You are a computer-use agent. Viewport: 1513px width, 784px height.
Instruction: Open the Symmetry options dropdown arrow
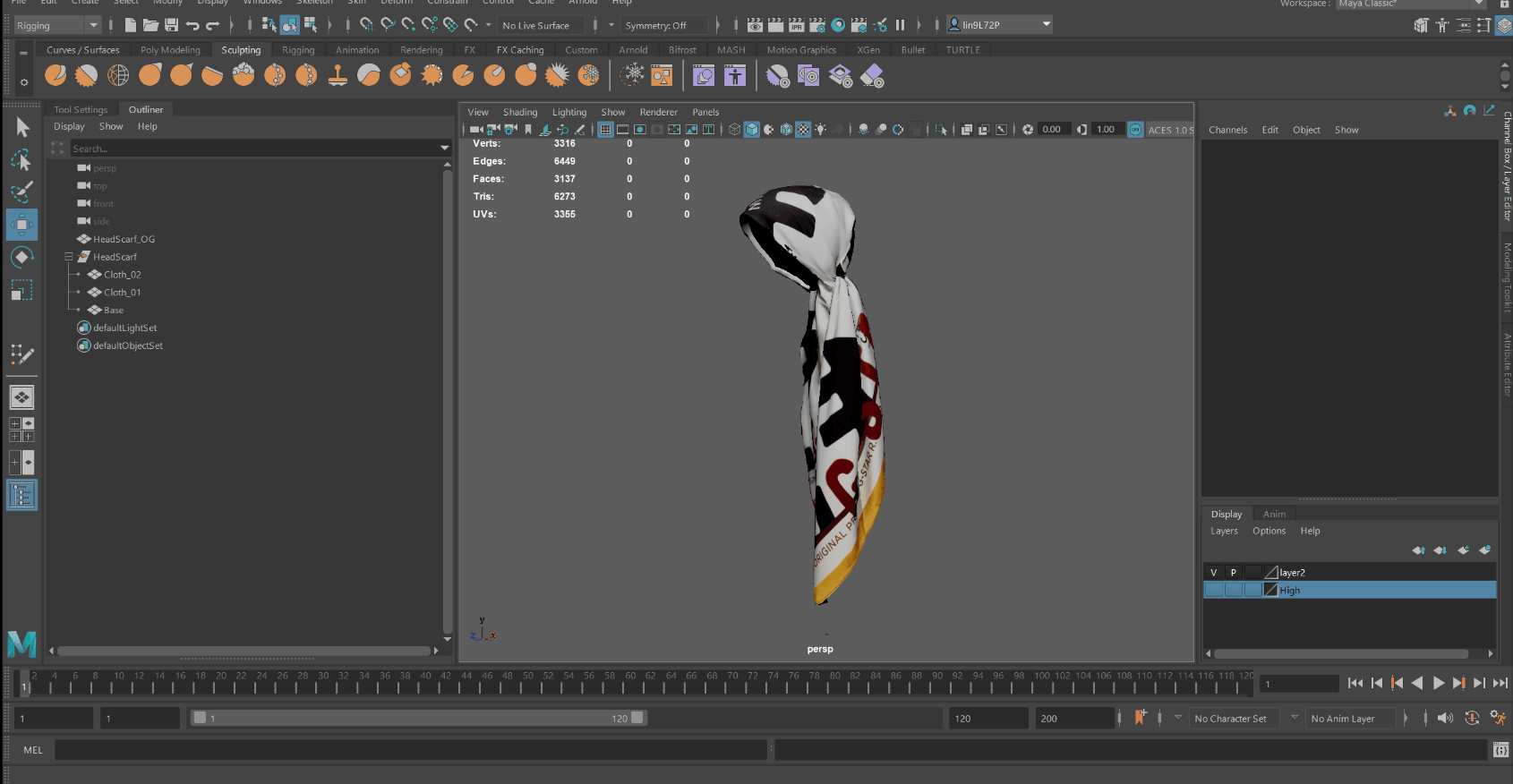pos(611,25)
